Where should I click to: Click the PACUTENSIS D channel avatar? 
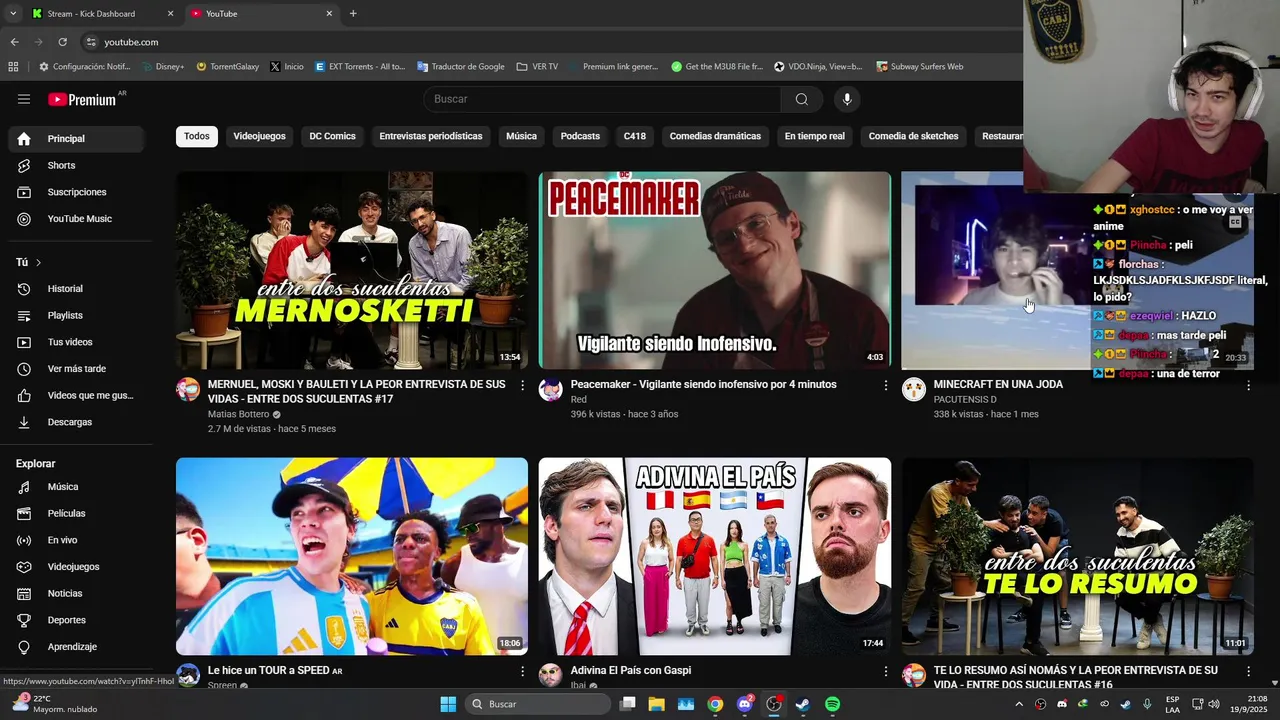(x=914, y=390)
